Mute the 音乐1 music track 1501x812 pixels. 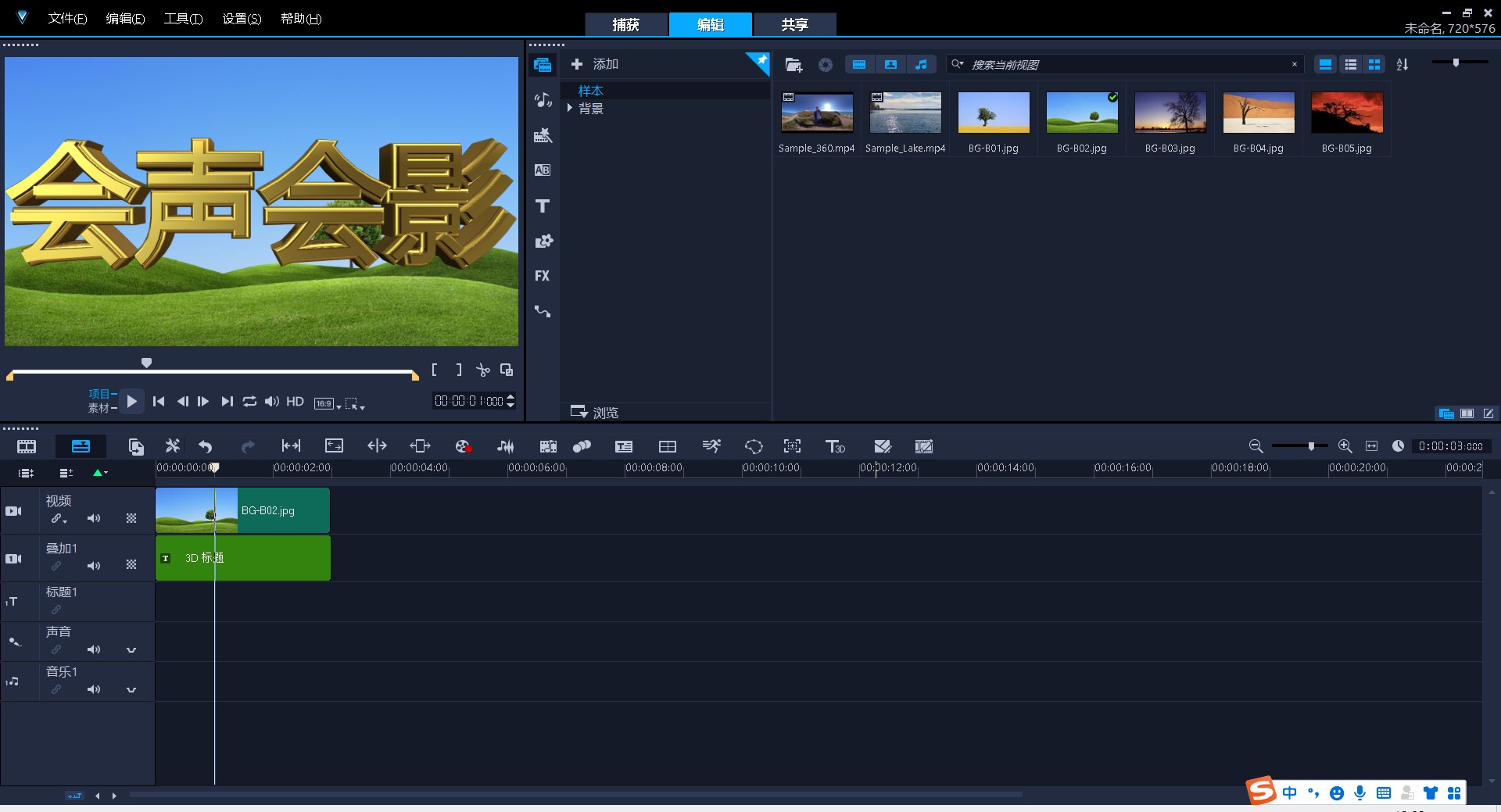coord(94,689)
